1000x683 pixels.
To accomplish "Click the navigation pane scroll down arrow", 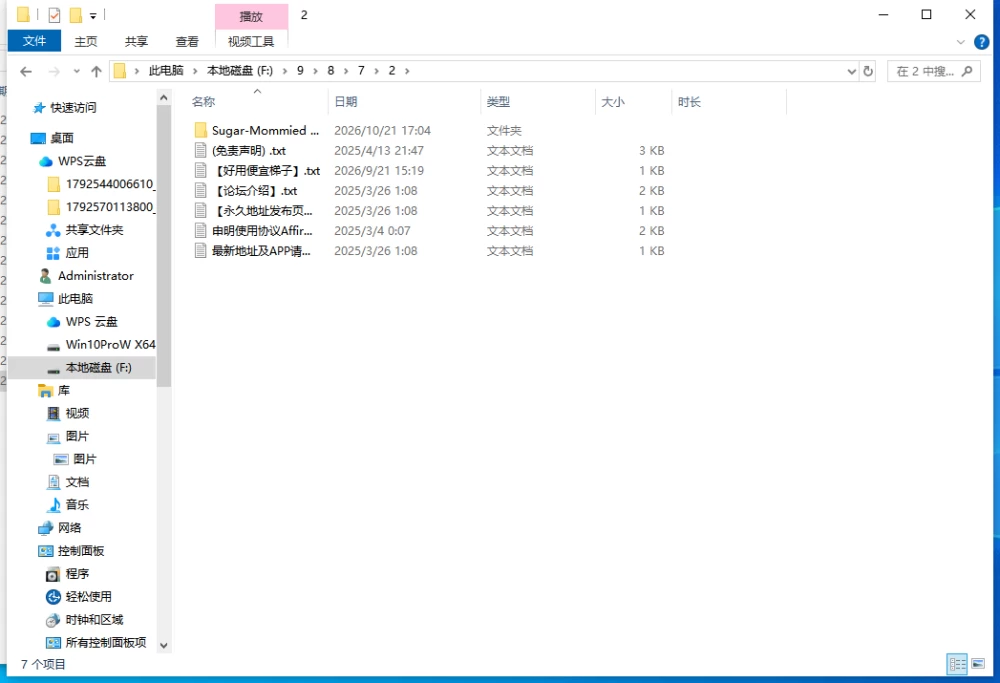I will point(163,645).
